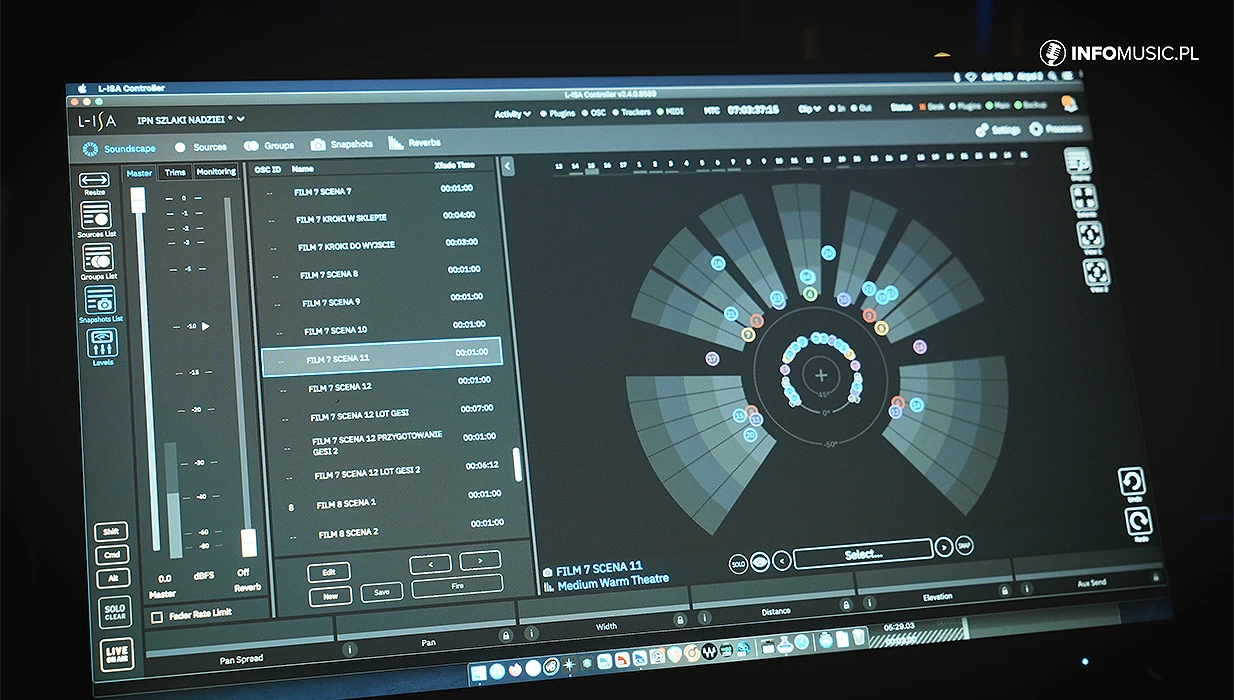The height and width of the screenshot is (700, 1234).
Task: Open the IPN SZLAKI NADZIEI project dropdown
Action: [191, 119]
